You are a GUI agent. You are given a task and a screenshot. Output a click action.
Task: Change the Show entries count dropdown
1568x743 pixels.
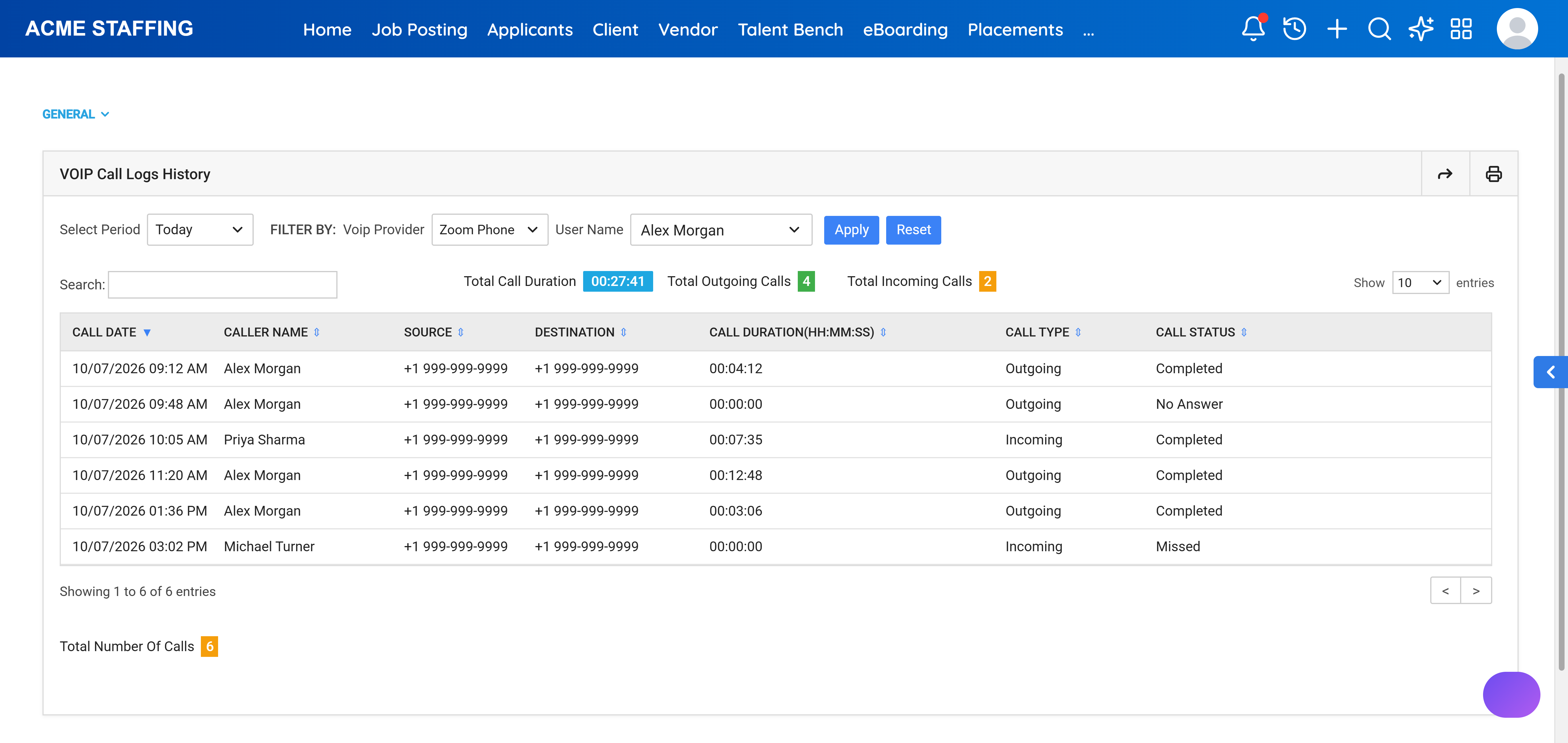(x=1420, y=283)
